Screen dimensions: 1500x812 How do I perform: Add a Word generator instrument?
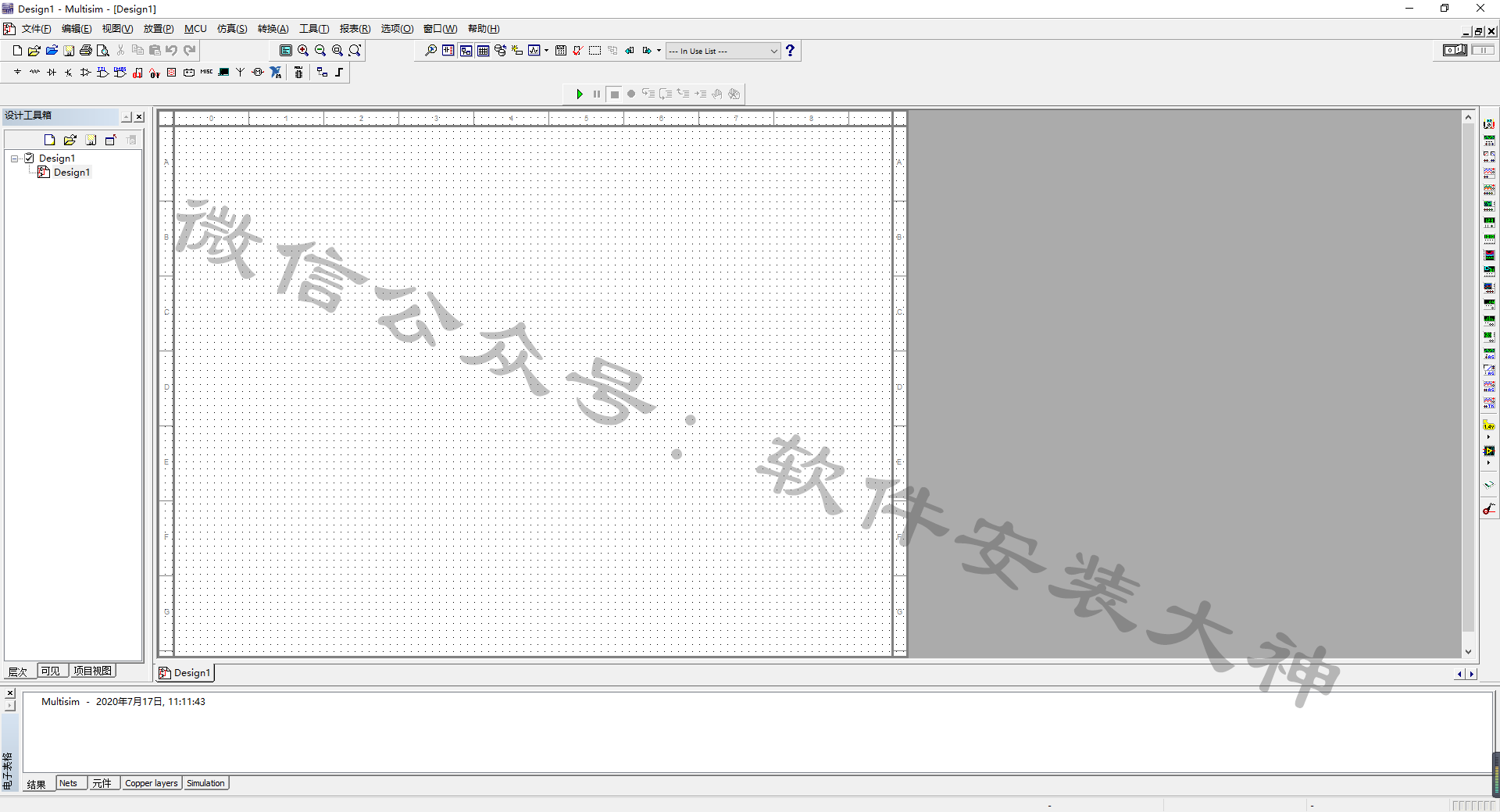pyautogui.click(x=1489, y=239)
